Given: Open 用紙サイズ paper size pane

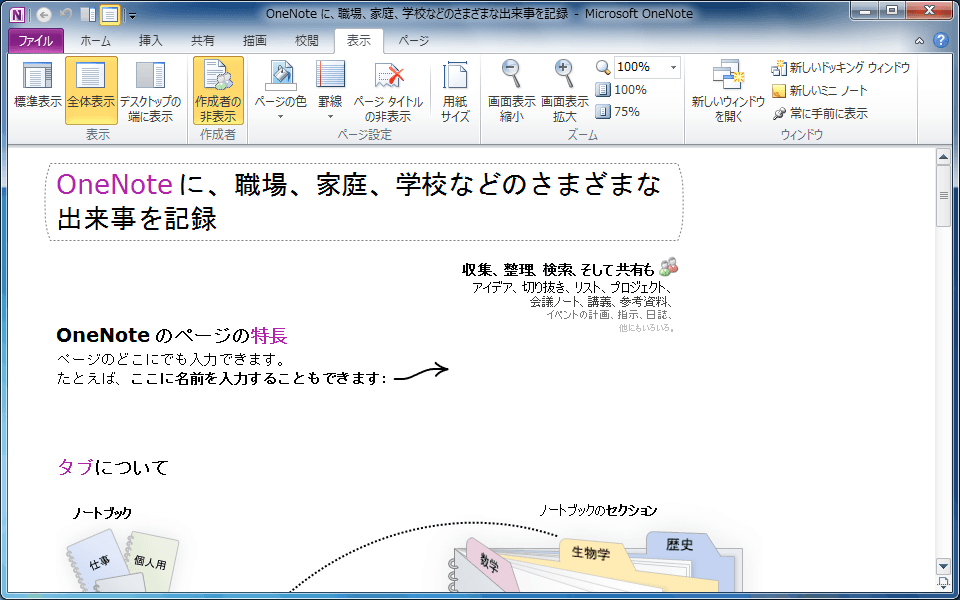Looking at the screenshot, I should (x=455, y=91).
